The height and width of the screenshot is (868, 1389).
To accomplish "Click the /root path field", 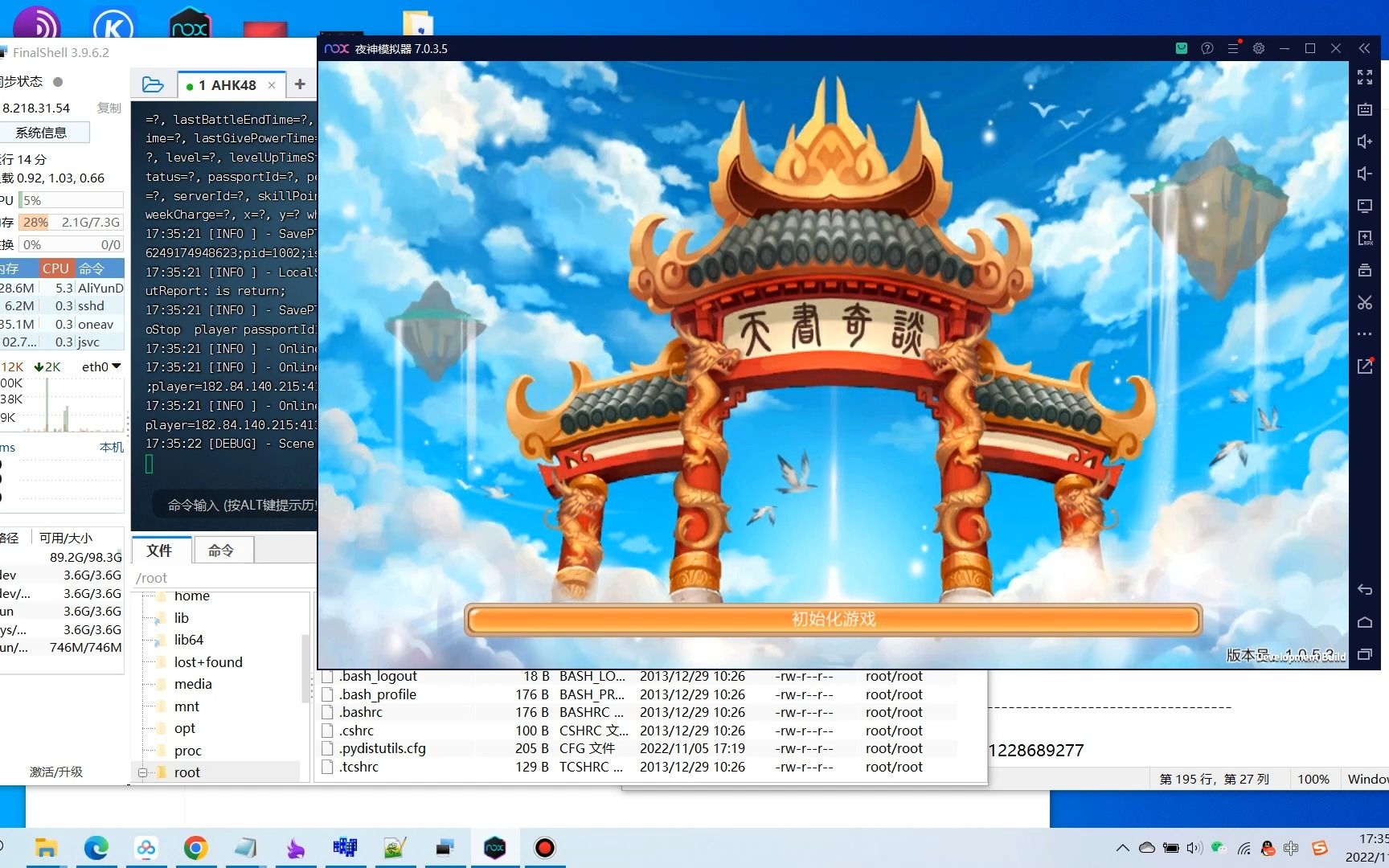I will coord(225,578).
